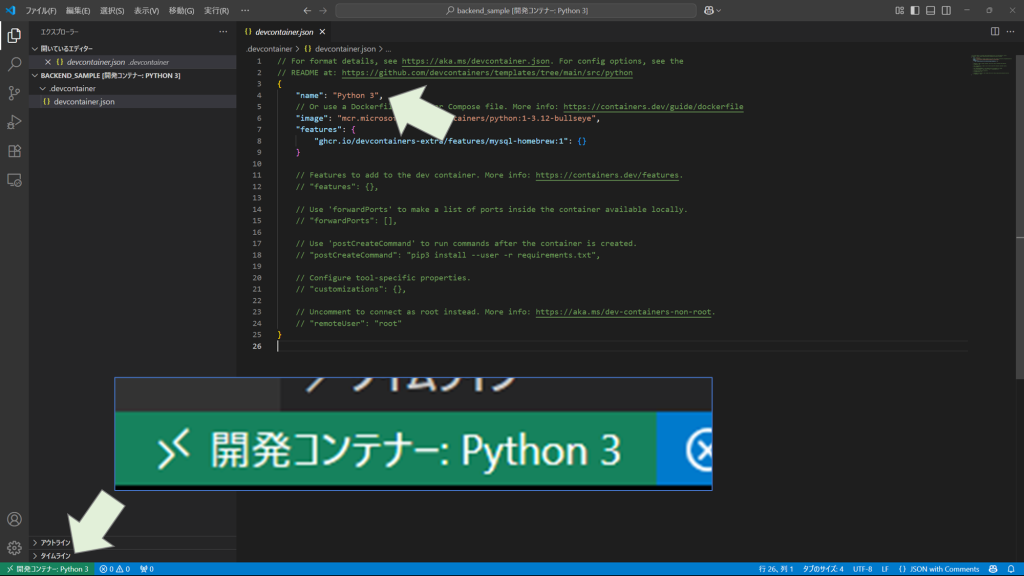This screenshot has height=576, width=1024.
Task: Open the 表示(V) menu
Action: [x=146, y=10]
